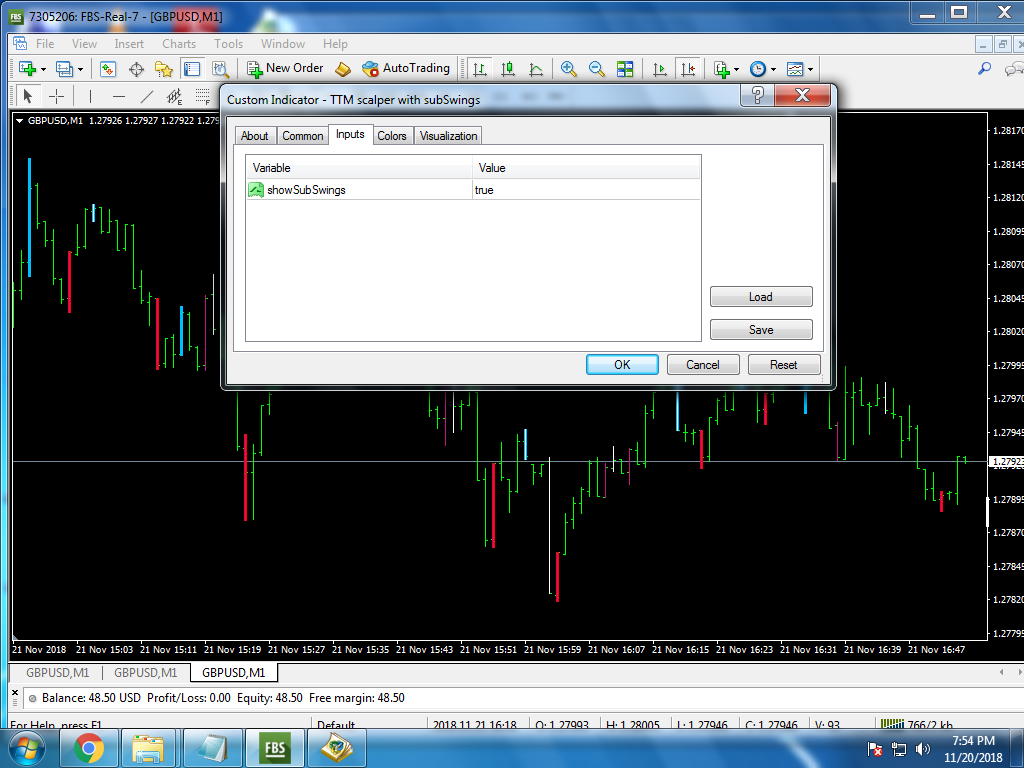
Task: Open the Window menu
Action: coord(283,44)
